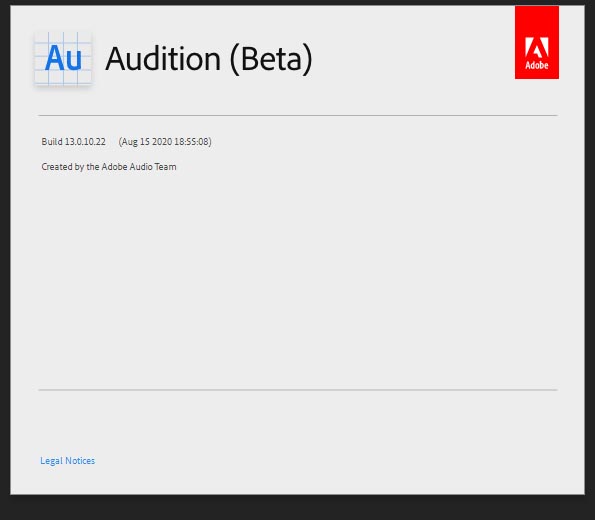Click the Build 13.0.10.22 version text
This screenshot has width=595, height=520.
click(74, 142)
